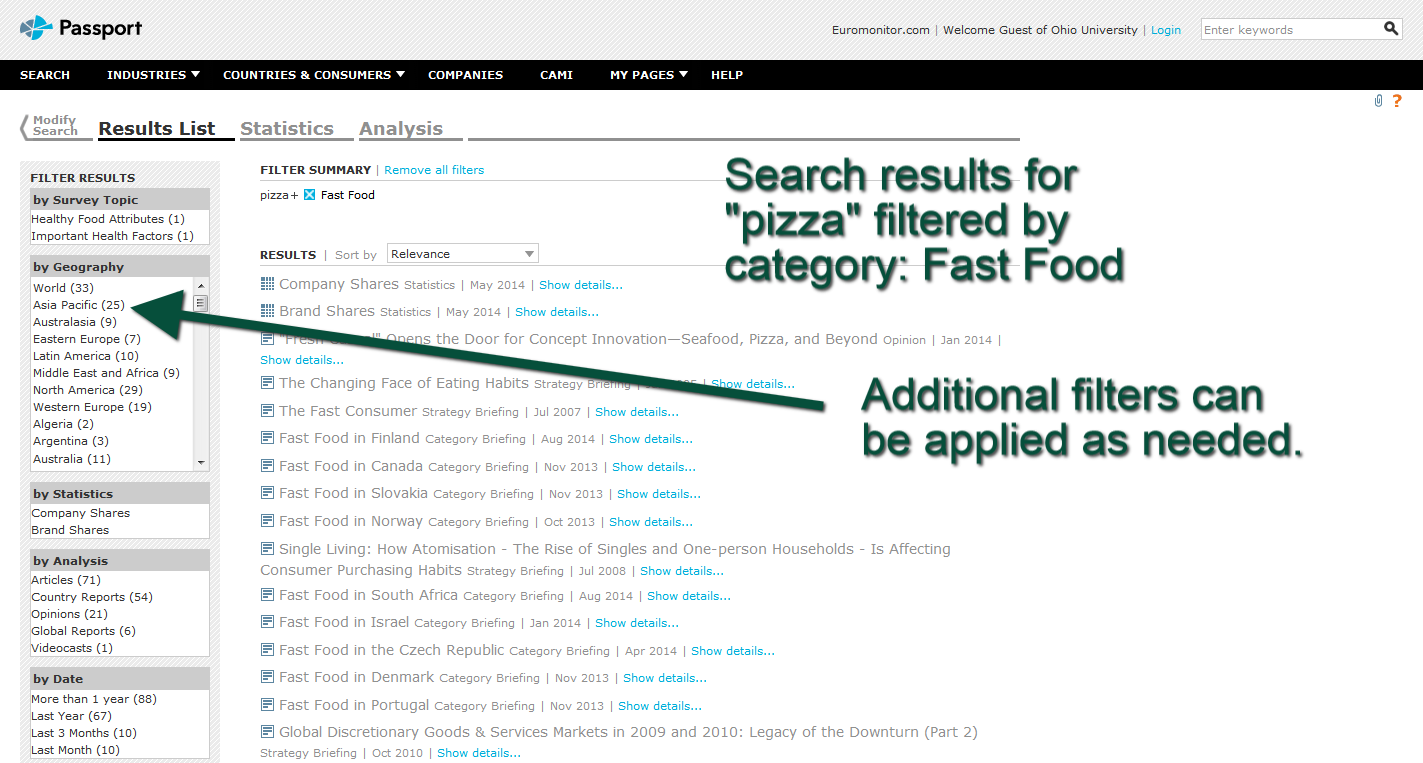Open the Search menu item
The height and width of the screenshot is (763, 1423).
pos(45,75)
